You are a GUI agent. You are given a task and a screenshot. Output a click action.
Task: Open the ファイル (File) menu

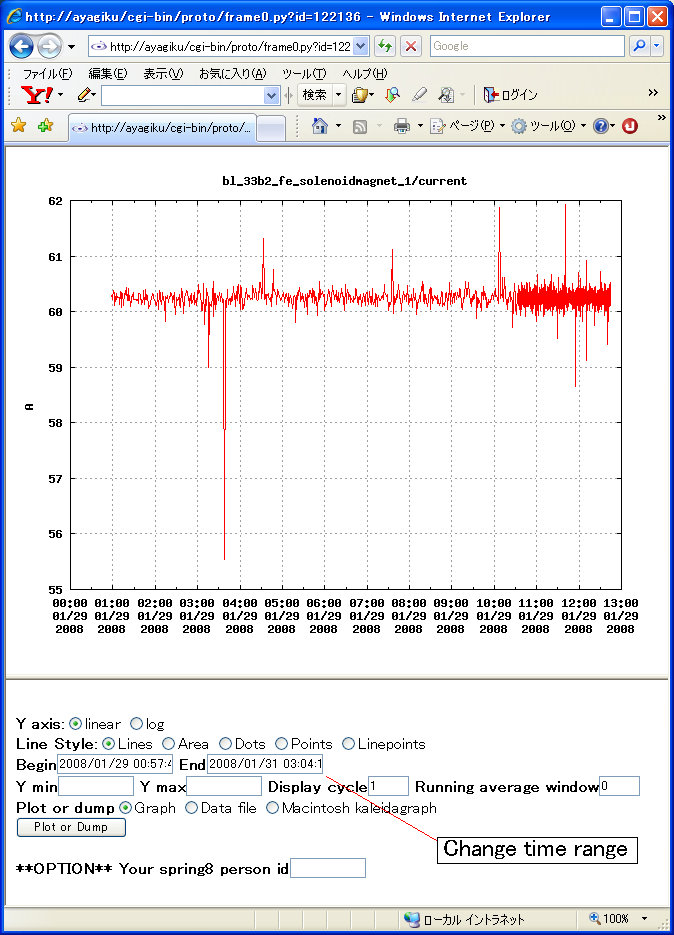47,73
